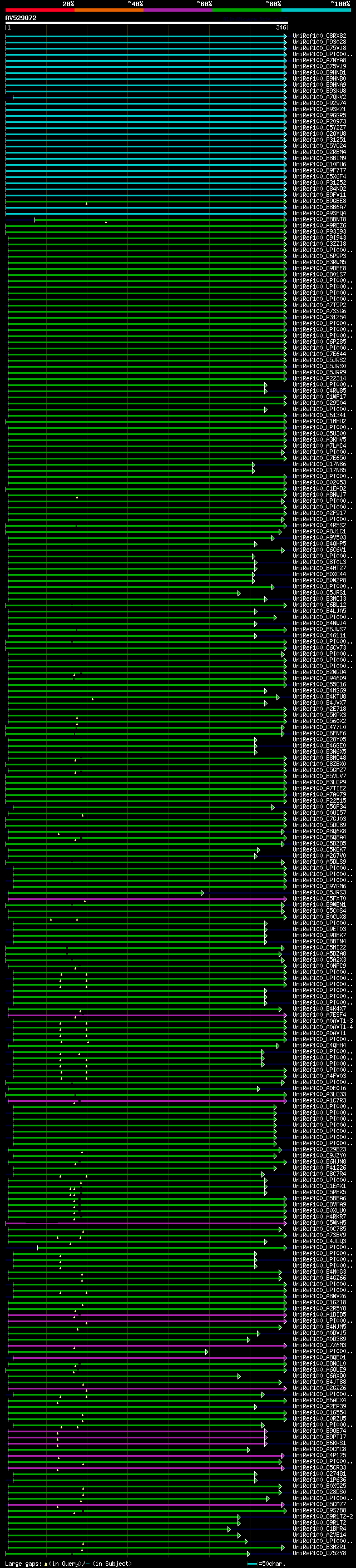Open hit UniRef100_P31252
356x1568 pixels.
[x=319, y=182]
